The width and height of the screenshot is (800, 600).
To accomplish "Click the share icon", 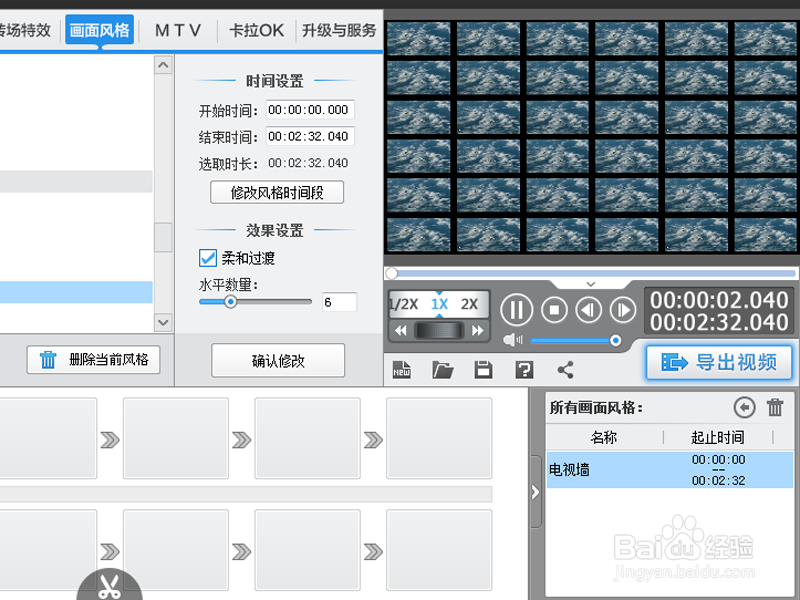I will click(x=565, y=369).
